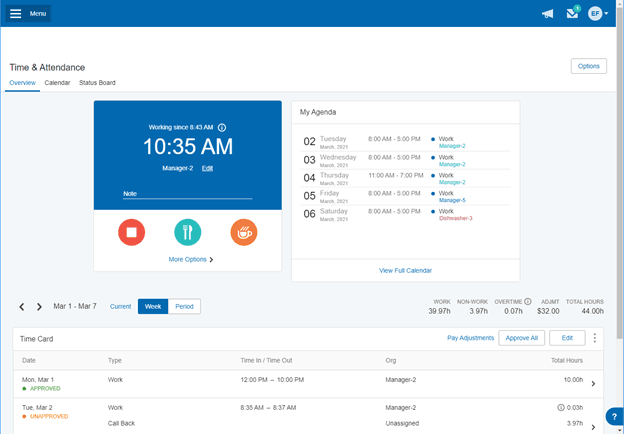Viewport: 624px width, 434px height.
Task: Open the EF user profile dropdown
Action: [598, 14]
